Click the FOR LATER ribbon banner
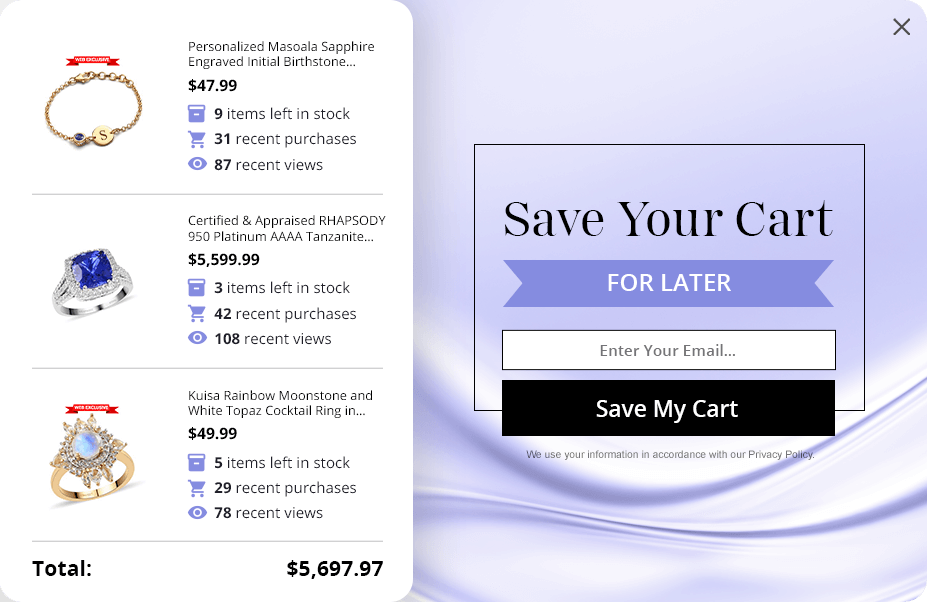 [x=668, y=283]
